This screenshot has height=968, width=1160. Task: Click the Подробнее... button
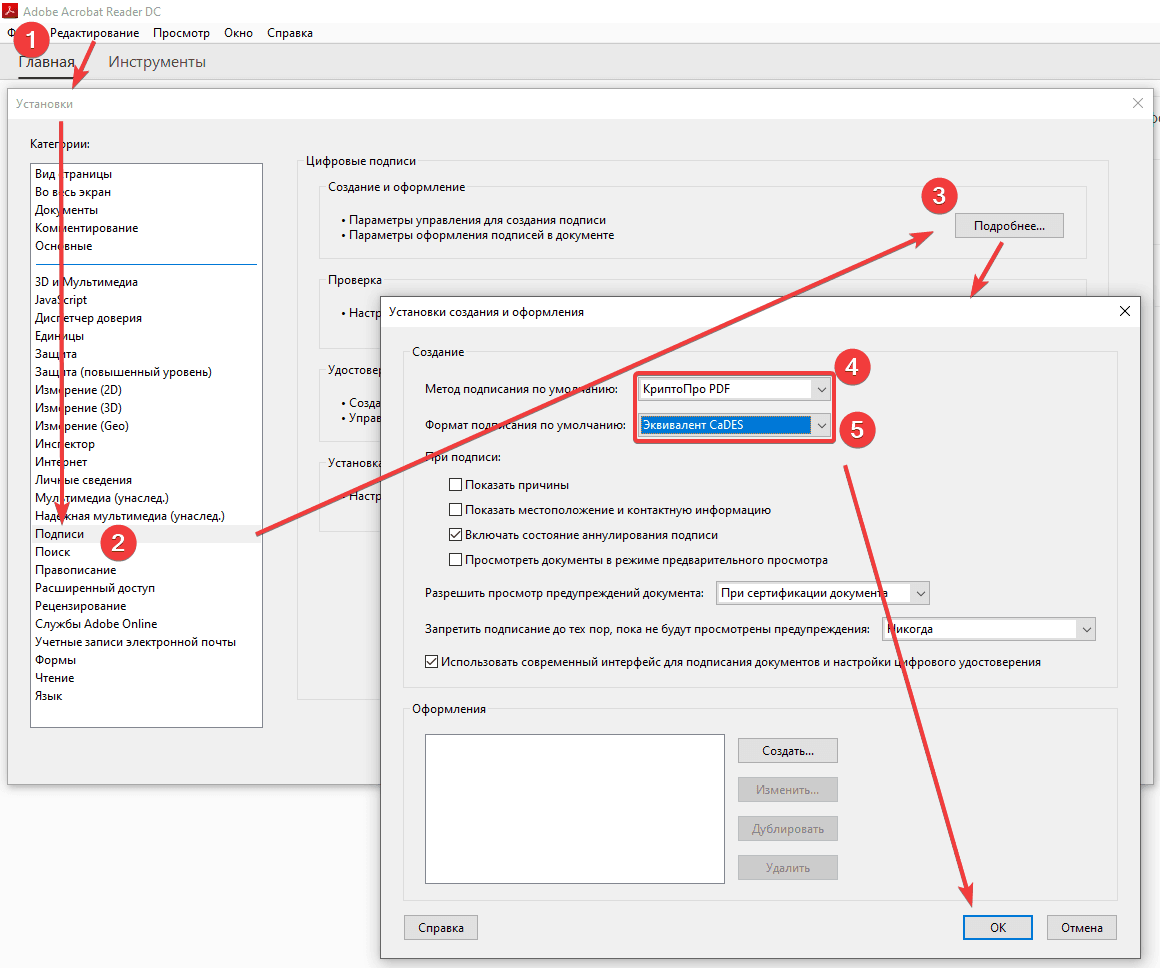coord(1009,226)
